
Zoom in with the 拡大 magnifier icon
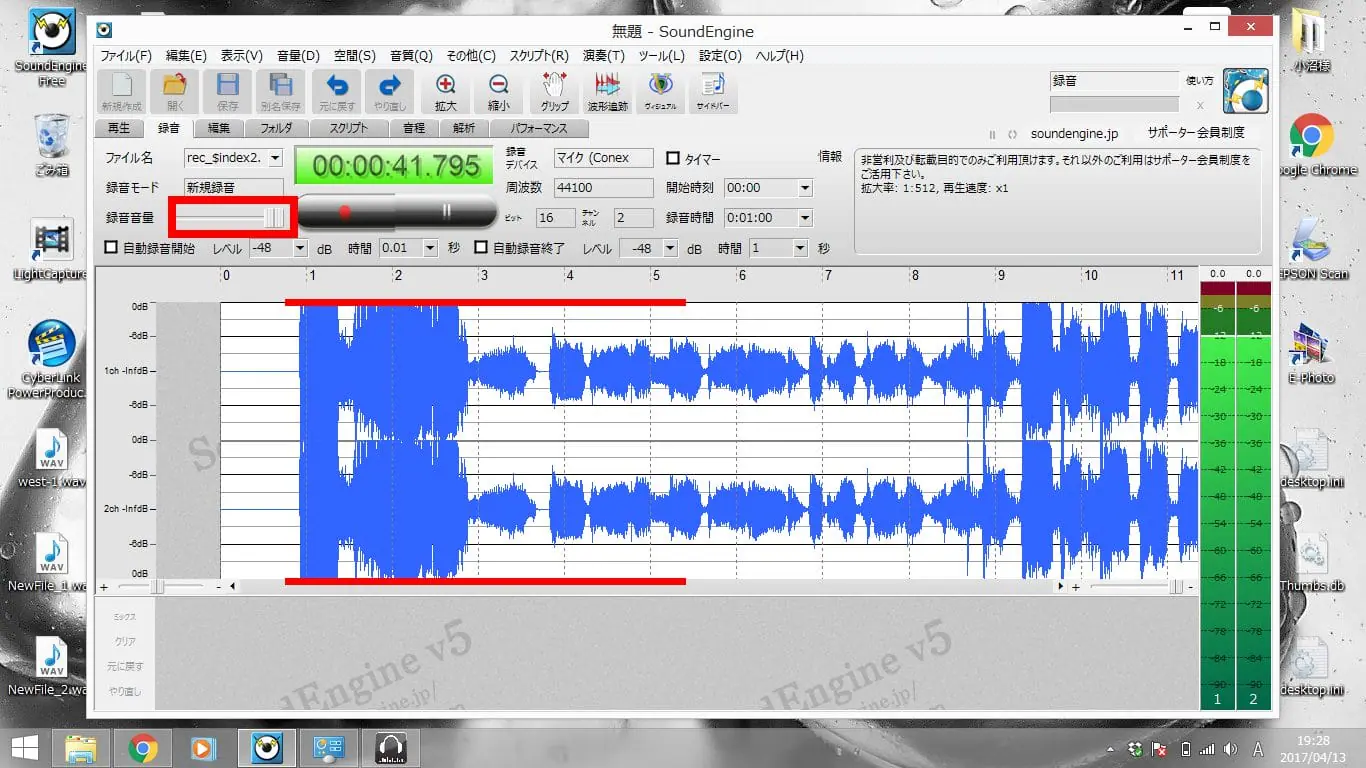(446, 91)
